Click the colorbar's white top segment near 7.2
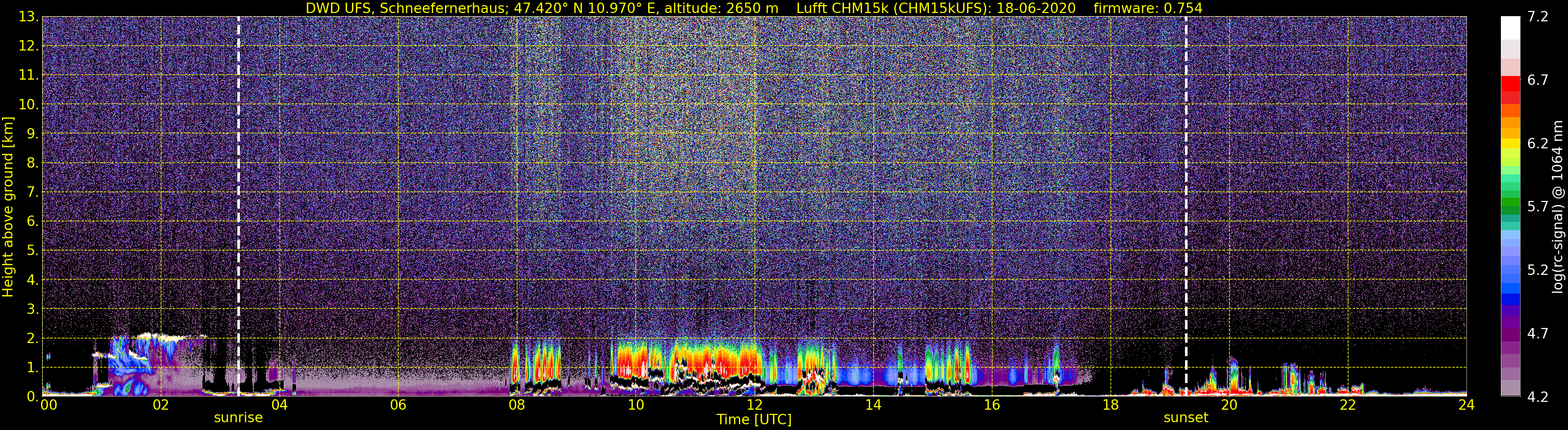1568x430 pixels. tap(1510, 28)
